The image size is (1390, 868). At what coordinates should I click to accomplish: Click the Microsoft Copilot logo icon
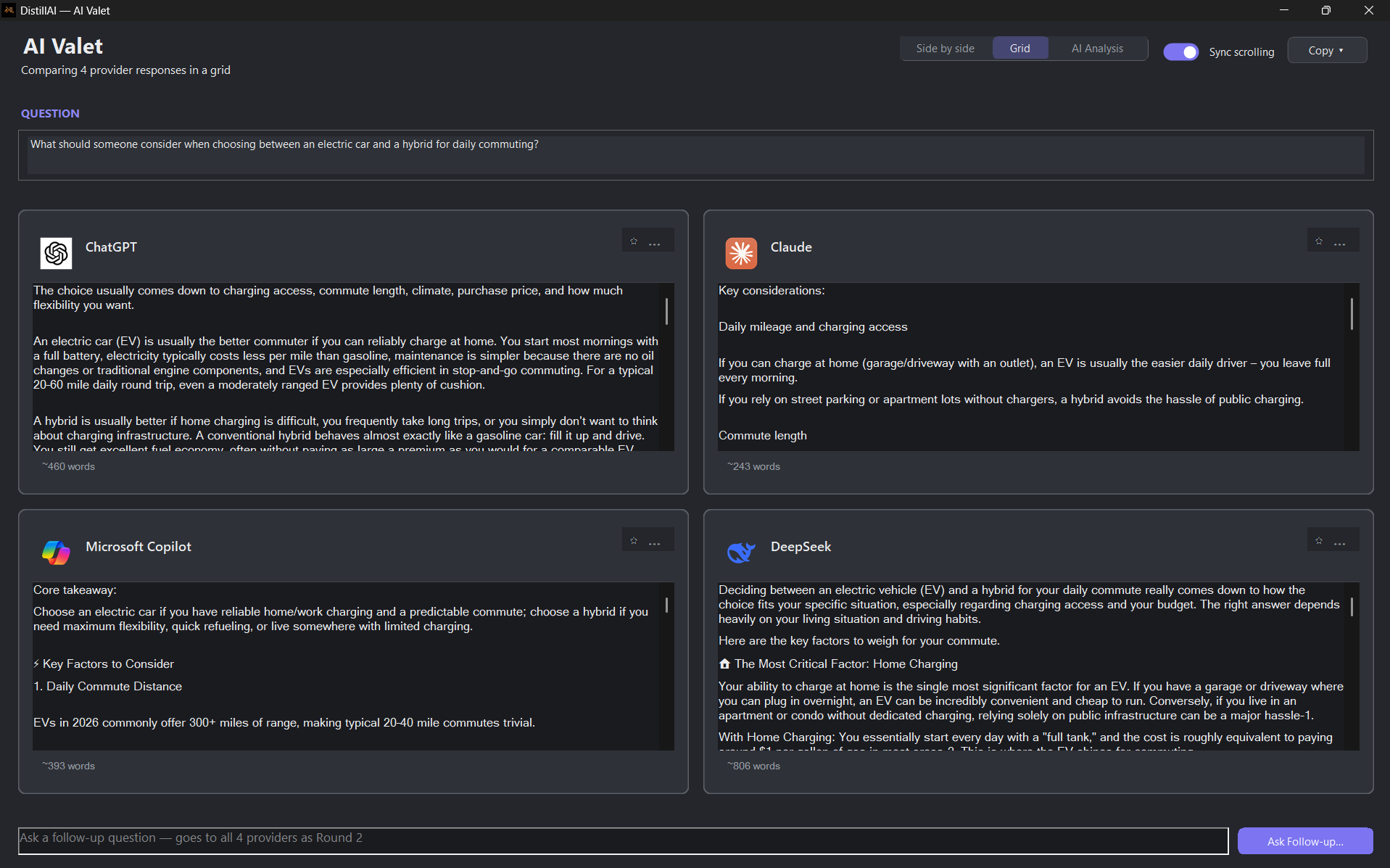pyautogui.click(x=56, y=553)
